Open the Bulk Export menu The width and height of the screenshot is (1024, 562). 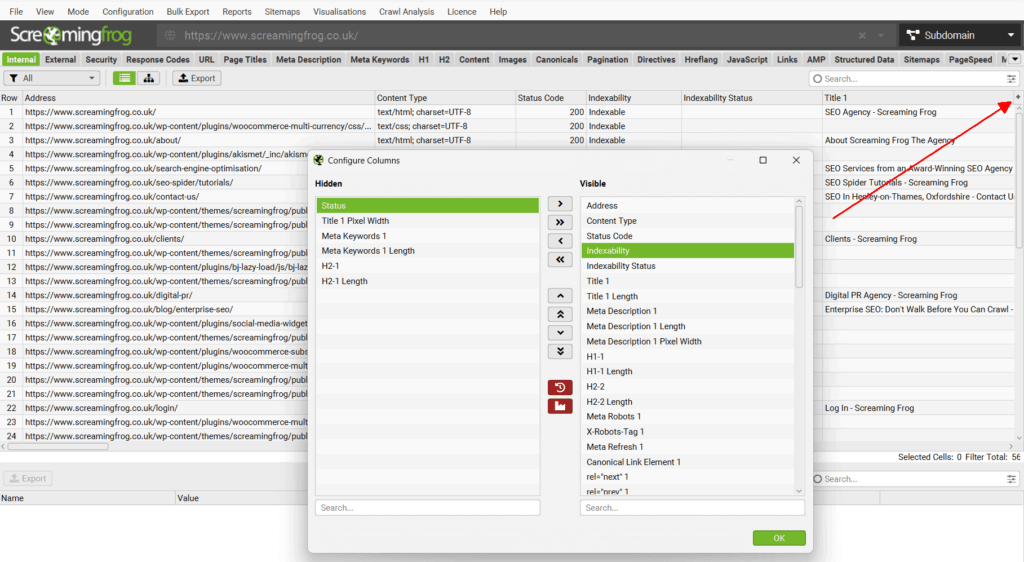[188, 12]
